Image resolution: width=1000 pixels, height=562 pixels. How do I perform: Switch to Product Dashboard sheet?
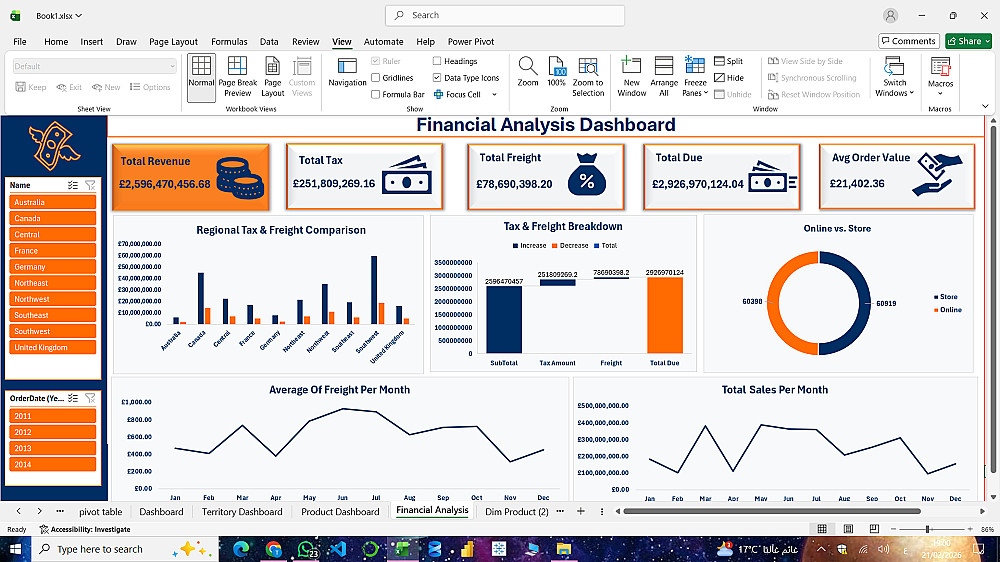tap(340, 512)
